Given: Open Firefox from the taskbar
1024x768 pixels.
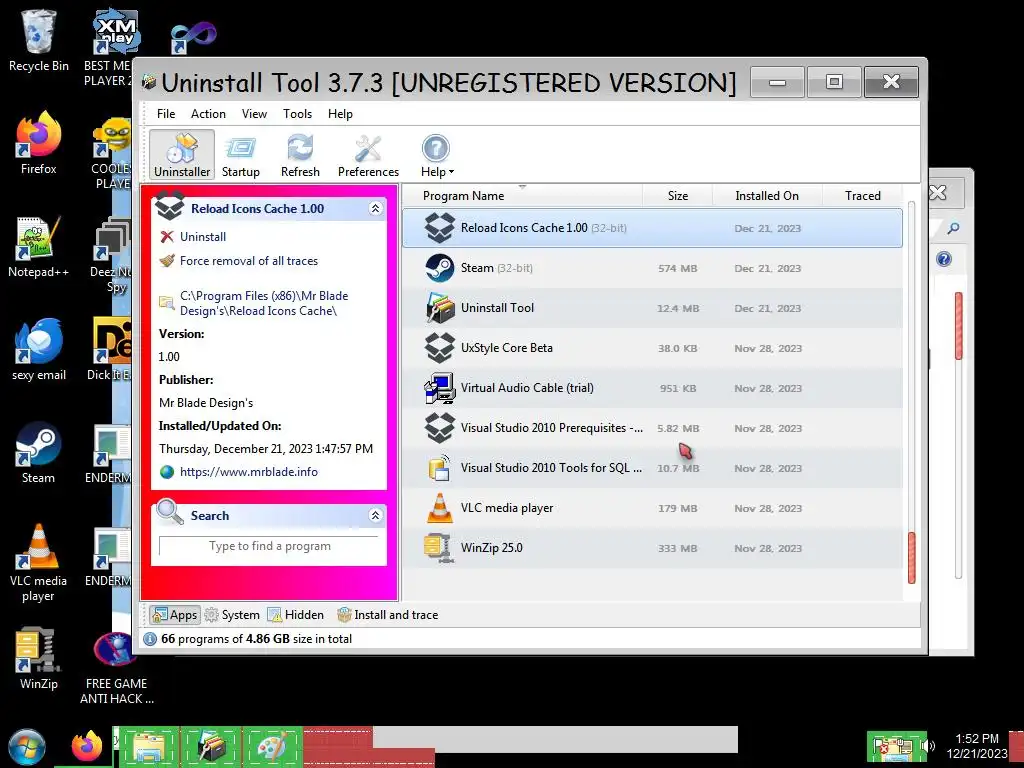Looking at the screenshot, I should [x=88, y=746].
